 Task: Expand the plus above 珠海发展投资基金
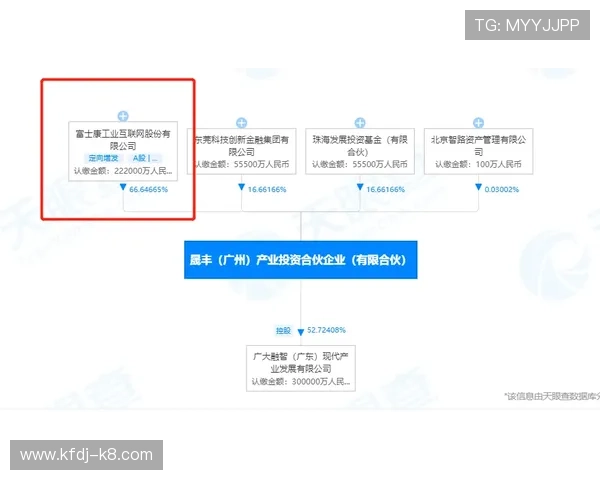pos(360,122)
